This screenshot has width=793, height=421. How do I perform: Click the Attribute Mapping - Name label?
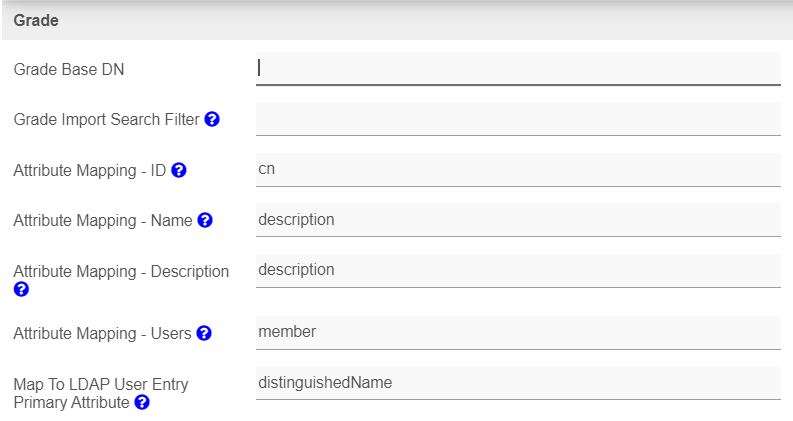click(x=102, y=220)
